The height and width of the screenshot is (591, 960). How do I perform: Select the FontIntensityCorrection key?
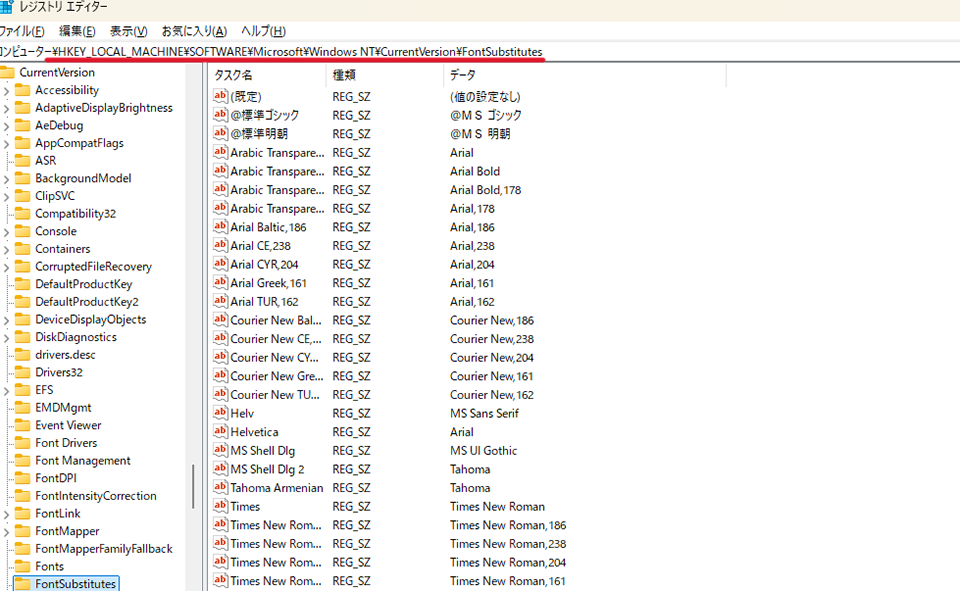point(96,496)
